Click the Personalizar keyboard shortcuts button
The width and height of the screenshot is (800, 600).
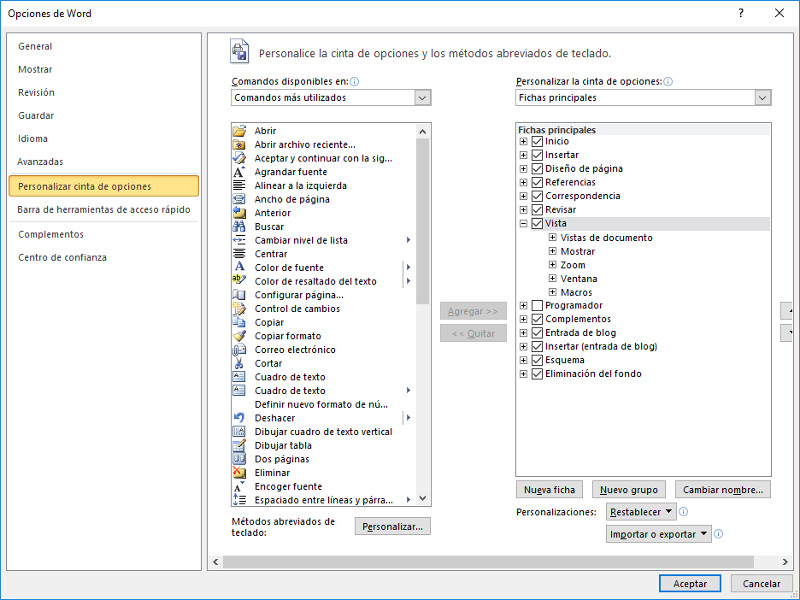point(392,527)
